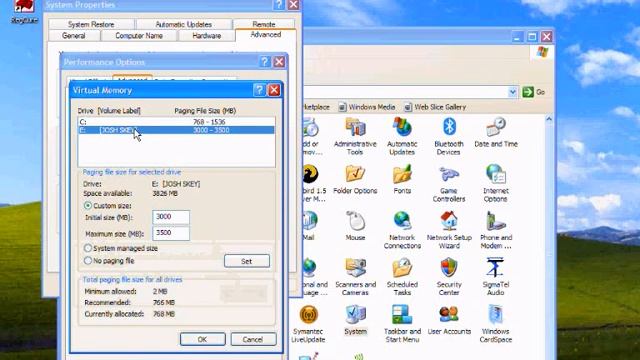640x360 pixels.
Task: Open Folder Options icon
Action: point(355,174)
